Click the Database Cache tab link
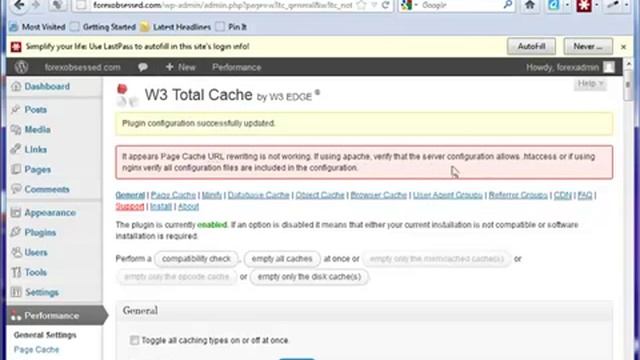This screenshot has width=640, height=360. (x=258, y=195)
